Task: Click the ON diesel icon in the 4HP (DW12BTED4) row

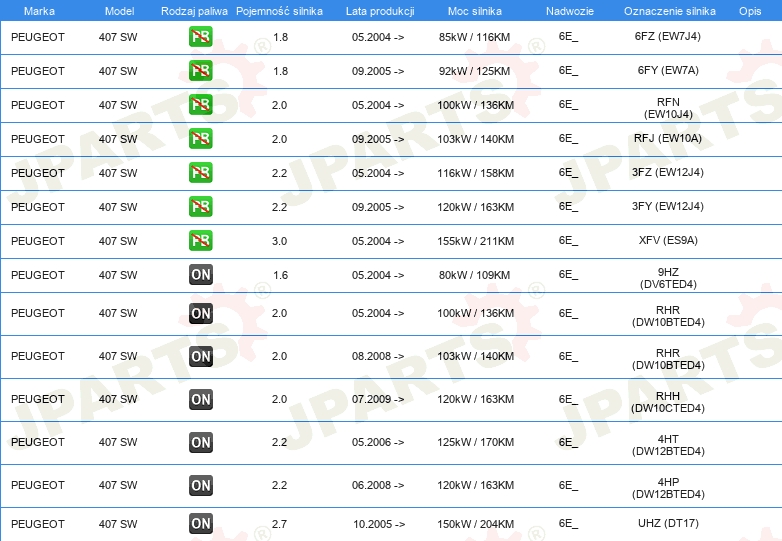Action: (x=200, y=485)
